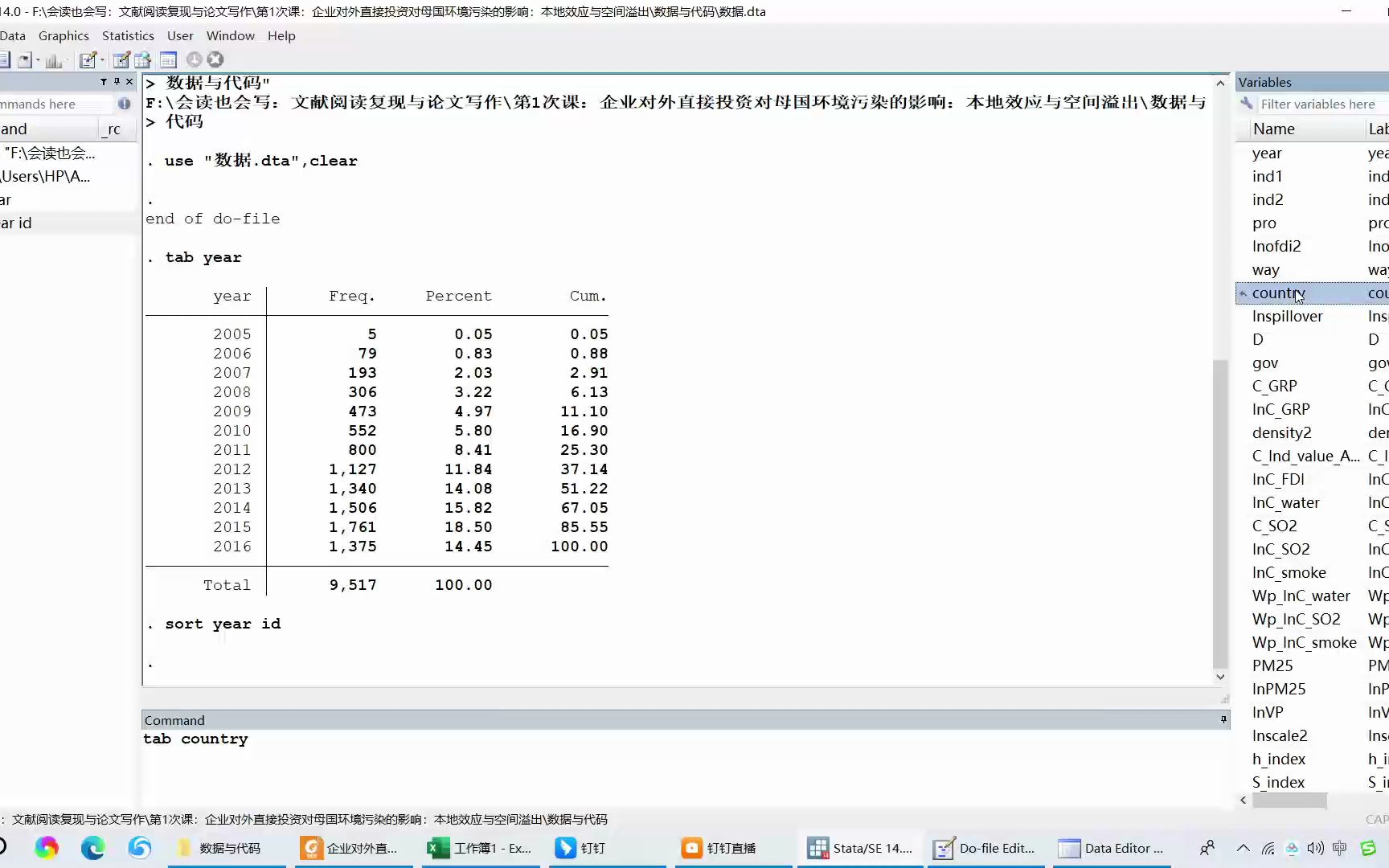Image resolution: width=1389 pixels, height=868 pixels.
Task: Open the User menu
Action: coord(180,35)
